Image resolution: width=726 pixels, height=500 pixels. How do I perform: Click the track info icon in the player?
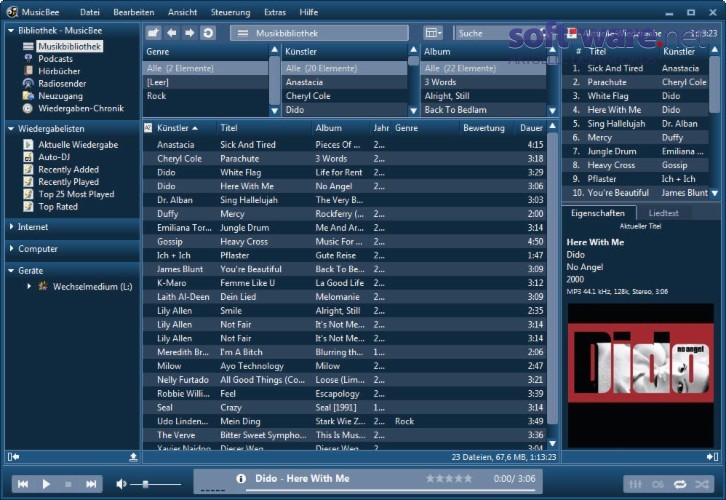click(241, 478)
